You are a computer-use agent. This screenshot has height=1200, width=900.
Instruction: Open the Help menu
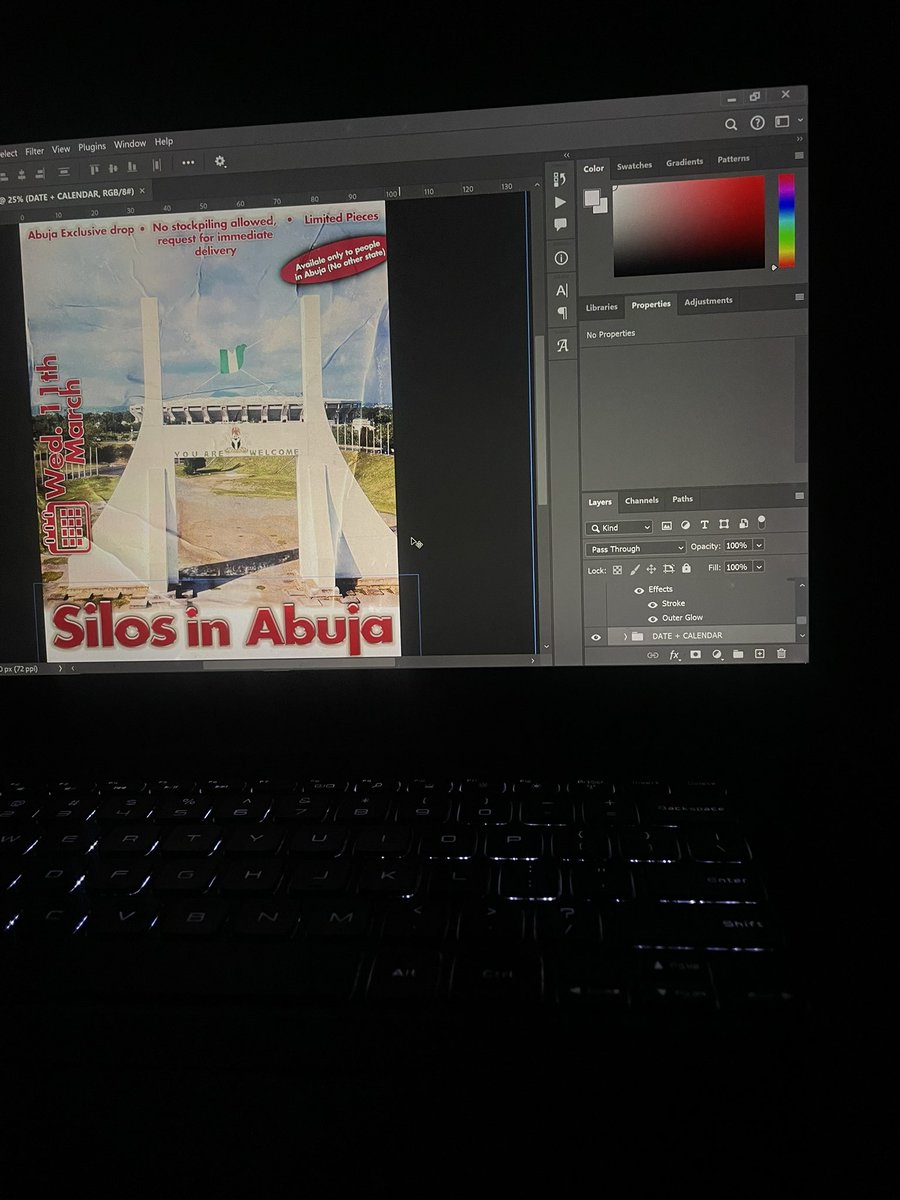tap(164, 142)
